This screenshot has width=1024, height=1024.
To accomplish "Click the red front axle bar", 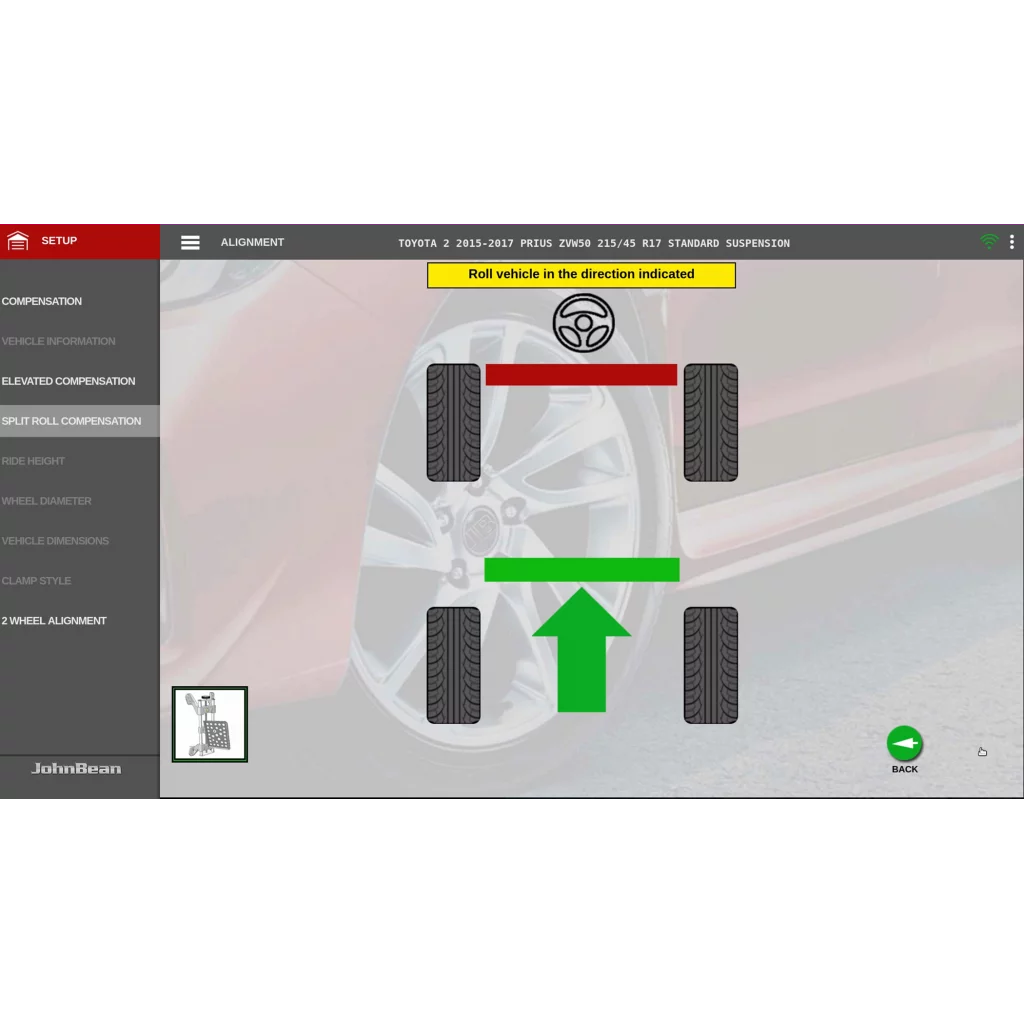I will (581, 374).
